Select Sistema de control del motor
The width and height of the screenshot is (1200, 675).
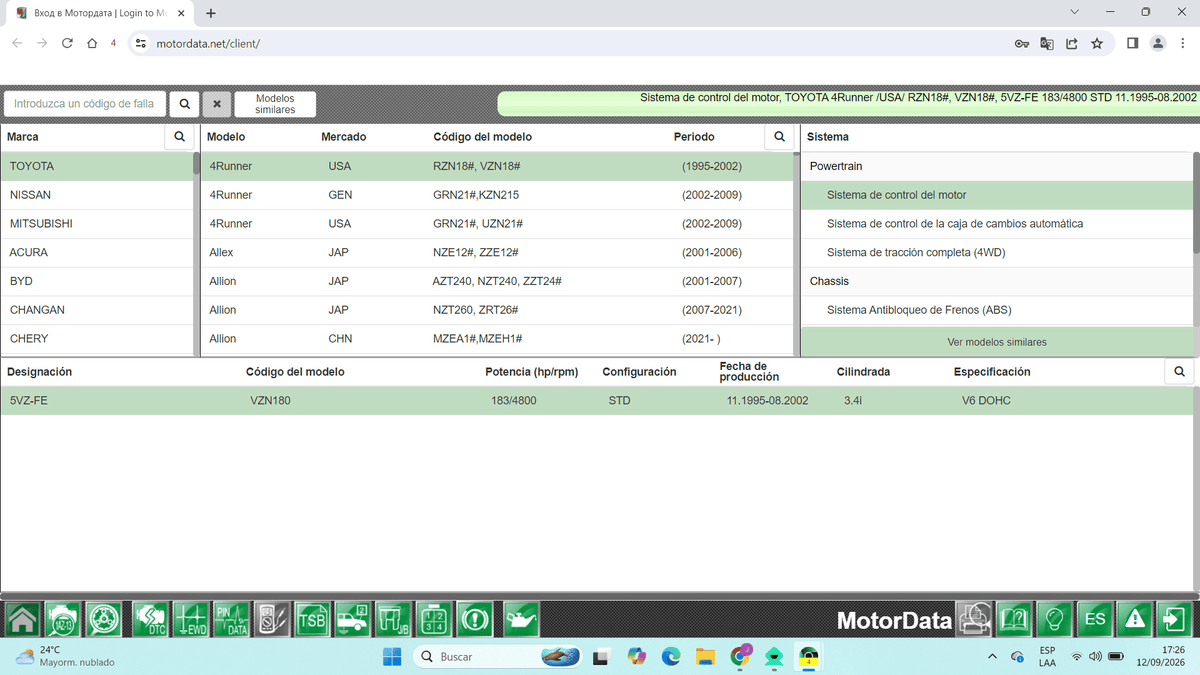click(997, 195)
